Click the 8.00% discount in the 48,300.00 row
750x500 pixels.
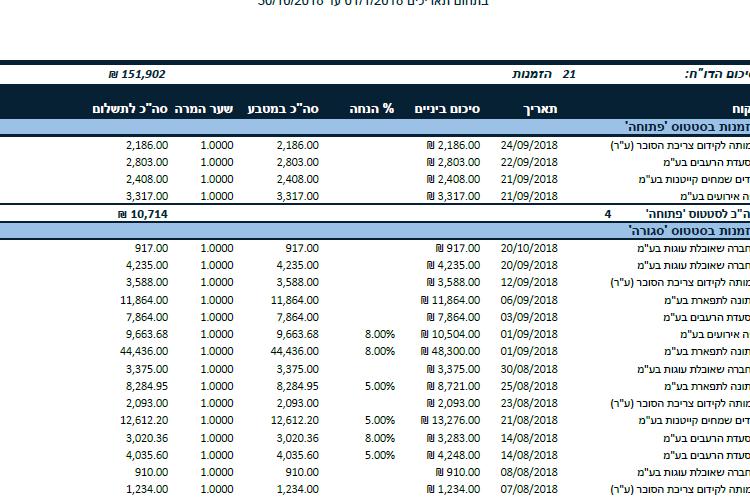[x=380, y=351]
